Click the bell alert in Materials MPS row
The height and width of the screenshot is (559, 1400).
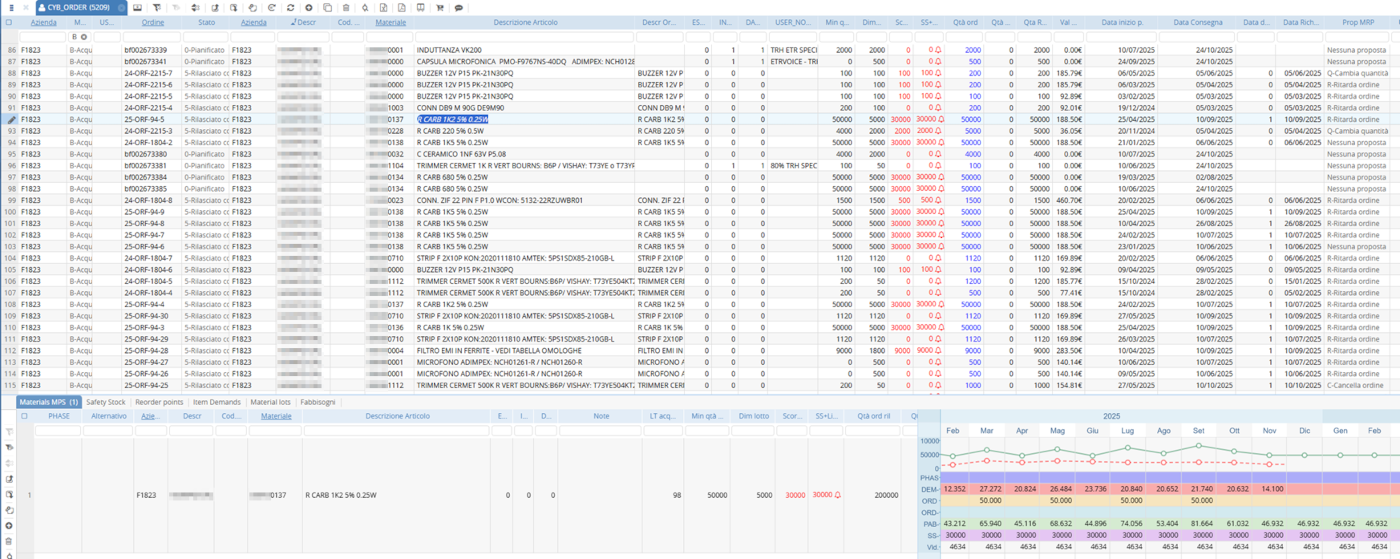pyautogui.click(x=837, y=495)
